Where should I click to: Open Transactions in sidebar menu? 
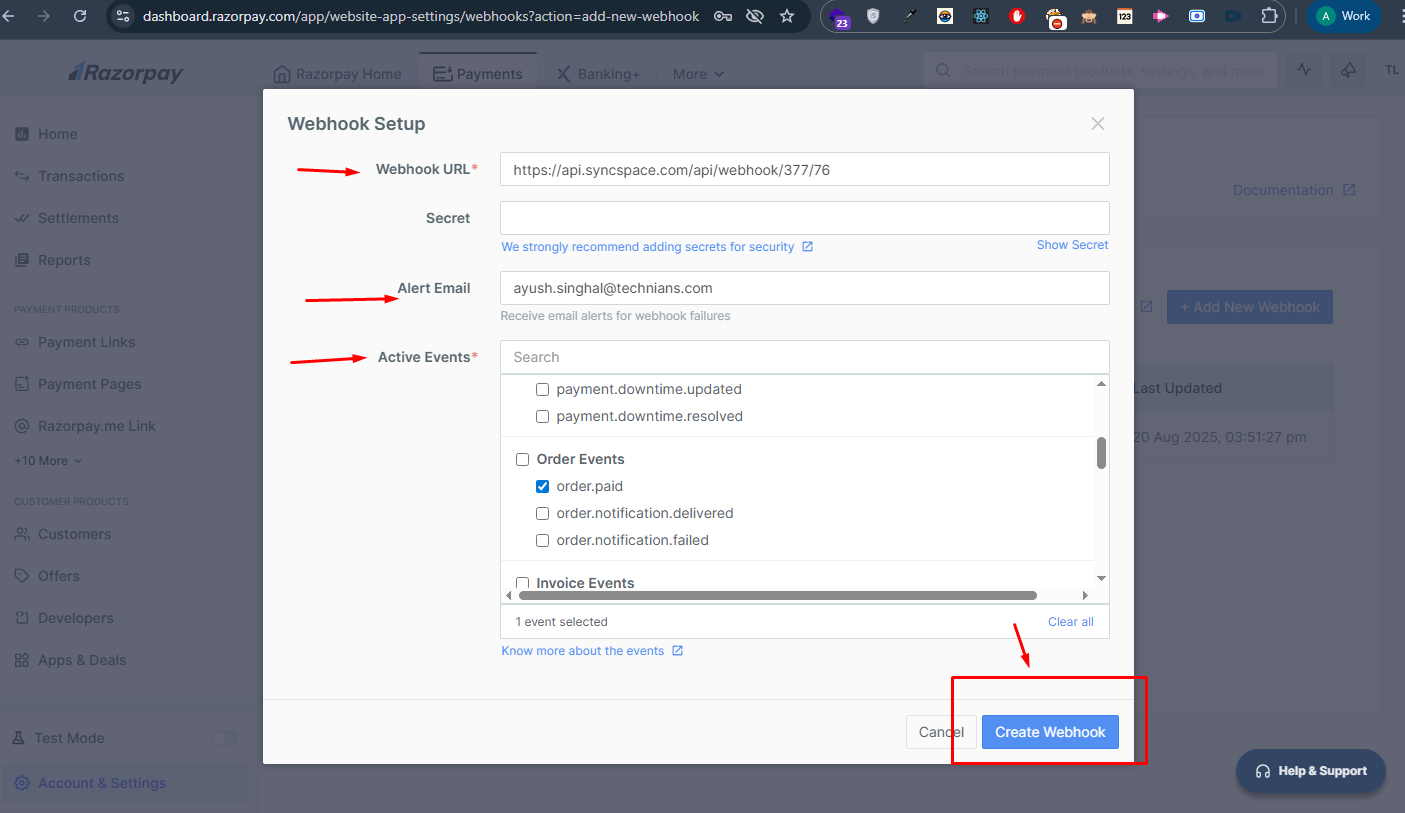pos(81,176)
